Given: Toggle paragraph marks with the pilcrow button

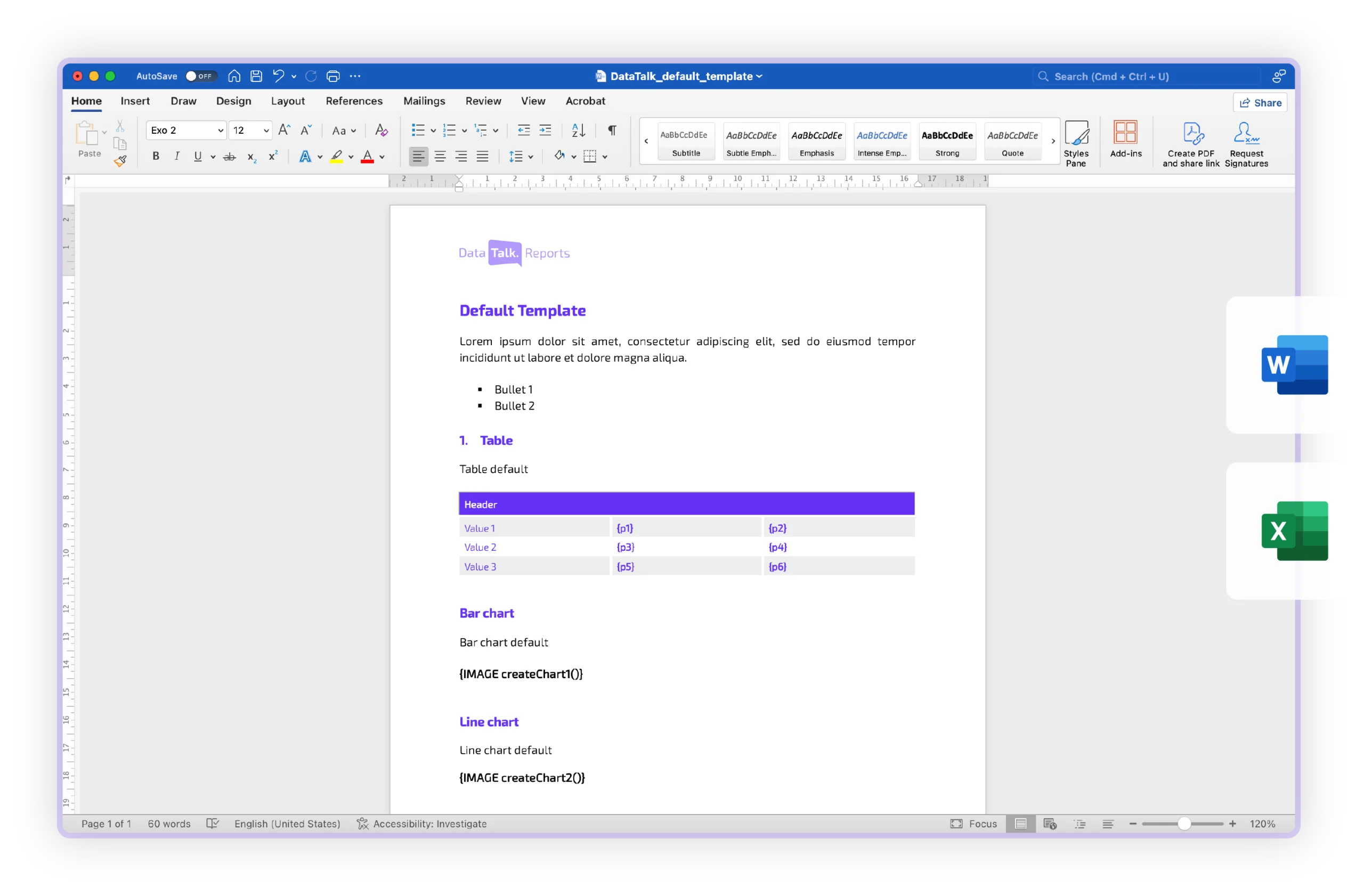Looking at the screenshot, I should (x=612, y=130).
